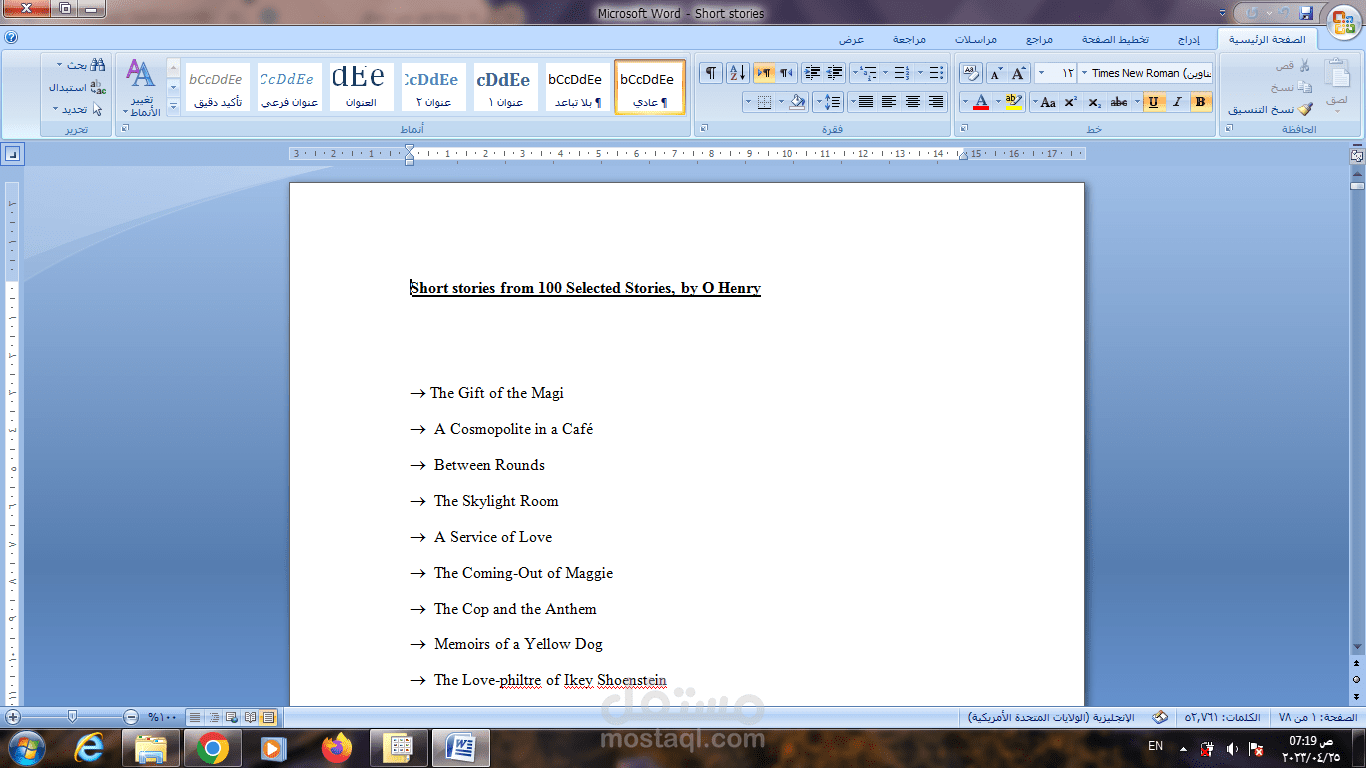Screen dimensions: 1366x768
Task: Toggle Bold formatting
Action: [x=1200, y=101]
